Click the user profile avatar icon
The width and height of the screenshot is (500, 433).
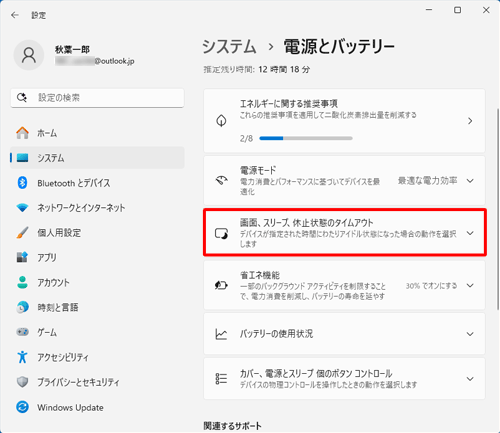click(x=29, y=55)
